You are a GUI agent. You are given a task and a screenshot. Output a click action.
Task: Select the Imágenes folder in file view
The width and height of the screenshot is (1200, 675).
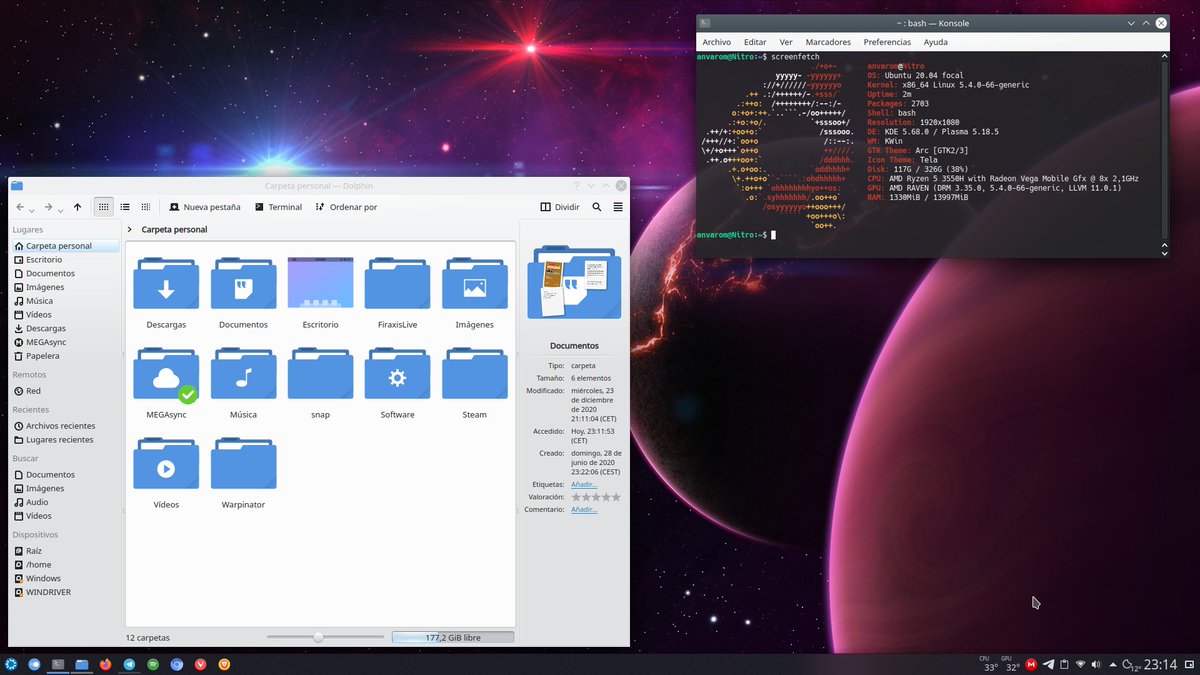474,284
